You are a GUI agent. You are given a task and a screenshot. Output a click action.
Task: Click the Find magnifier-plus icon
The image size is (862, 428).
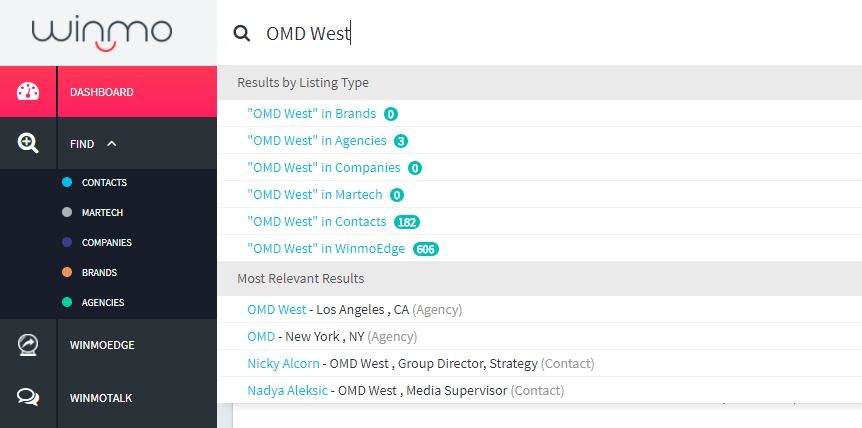pyautogui.click(x=28, y=143)
